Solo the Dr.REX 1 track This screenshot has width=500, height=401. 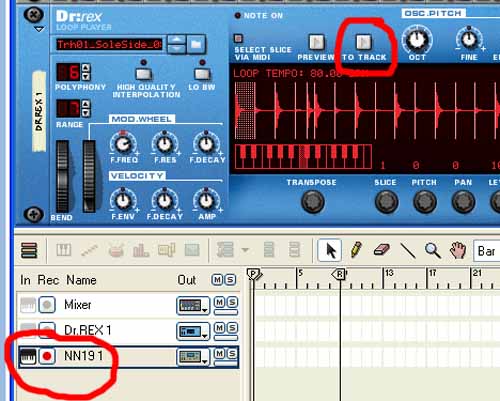[x=232, y=328]
